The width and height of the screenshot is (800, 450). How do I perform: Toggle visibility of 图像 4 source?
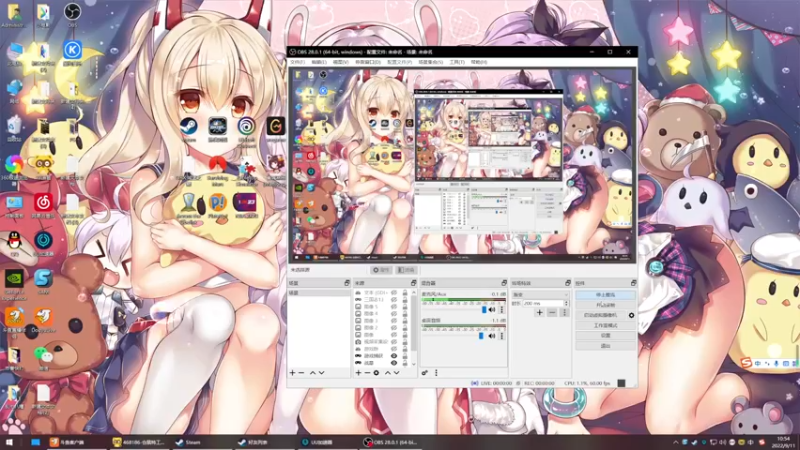[x=394, y=314]
